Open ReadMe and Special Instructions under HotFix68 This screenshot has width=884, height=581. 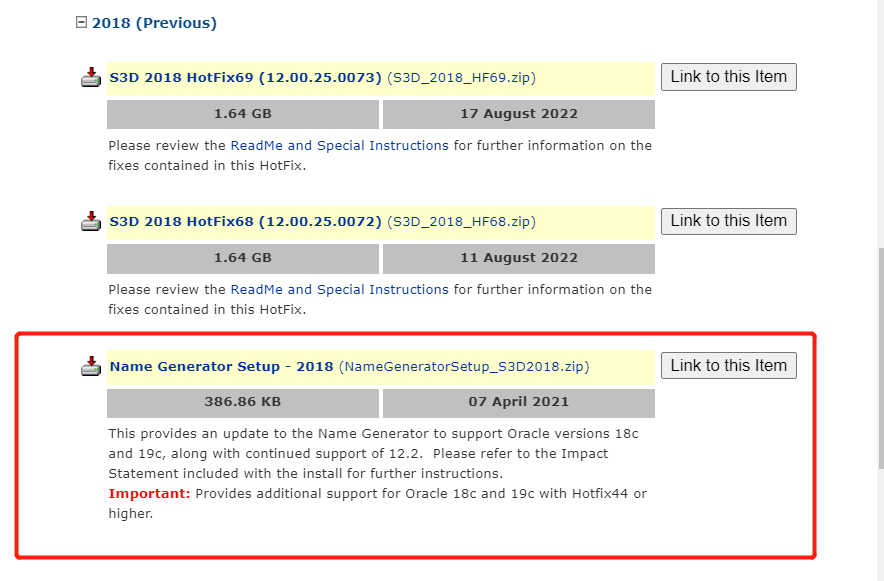339,289
